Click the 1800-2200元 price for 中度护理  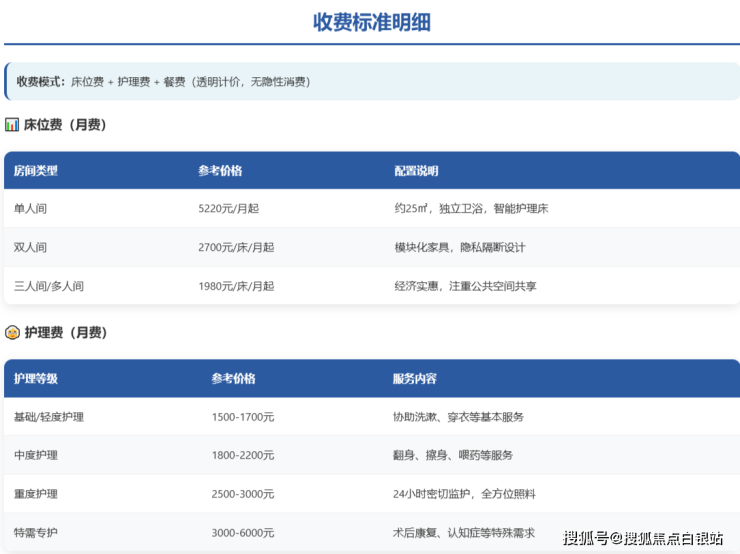(x=243, y=455)
